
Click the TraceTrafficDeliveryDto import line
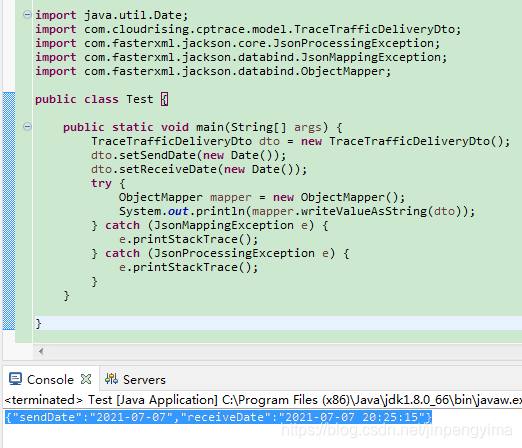pos(248,29)
